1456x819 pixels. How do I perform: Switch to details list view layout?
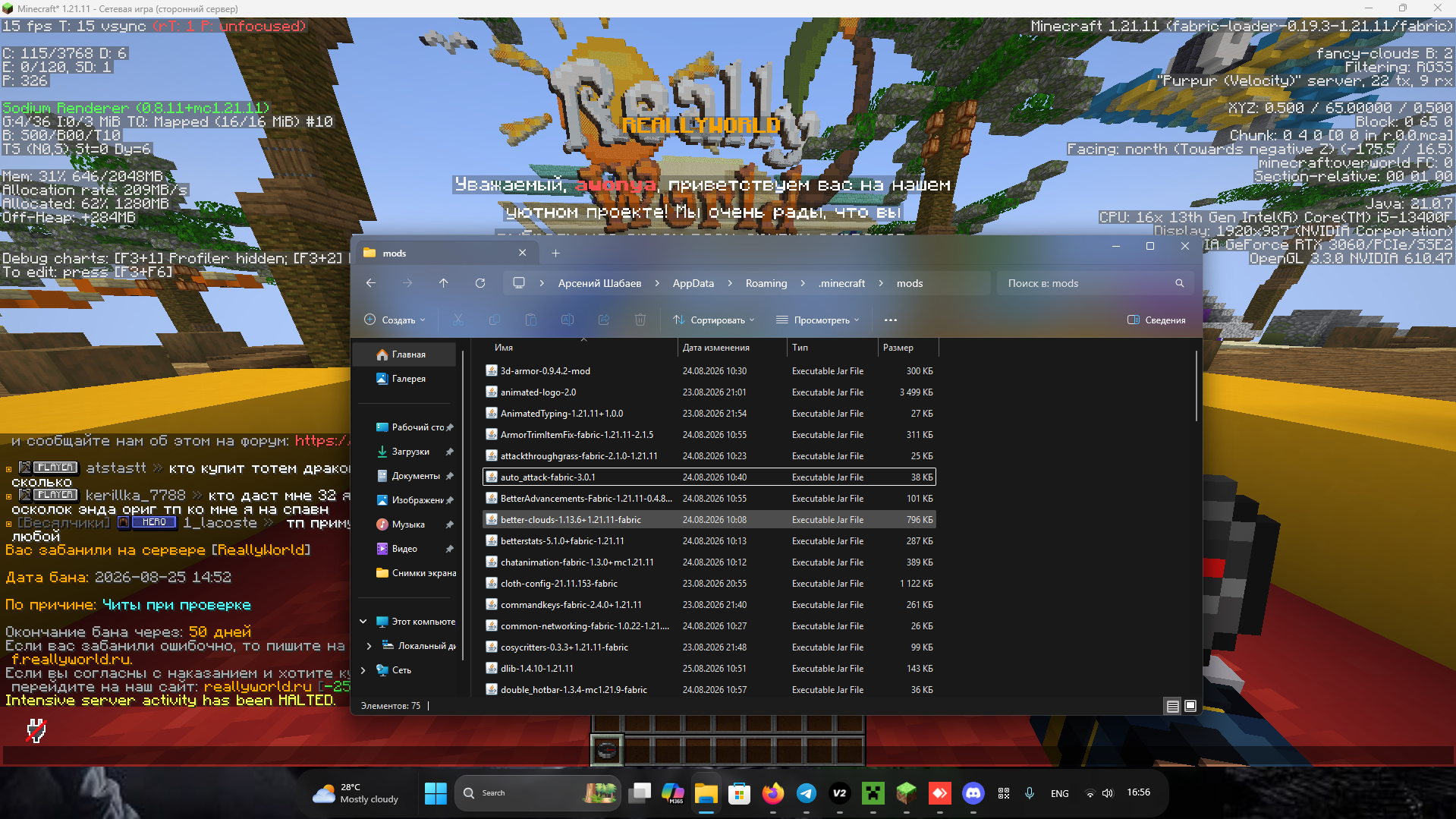pos(1173,706)
